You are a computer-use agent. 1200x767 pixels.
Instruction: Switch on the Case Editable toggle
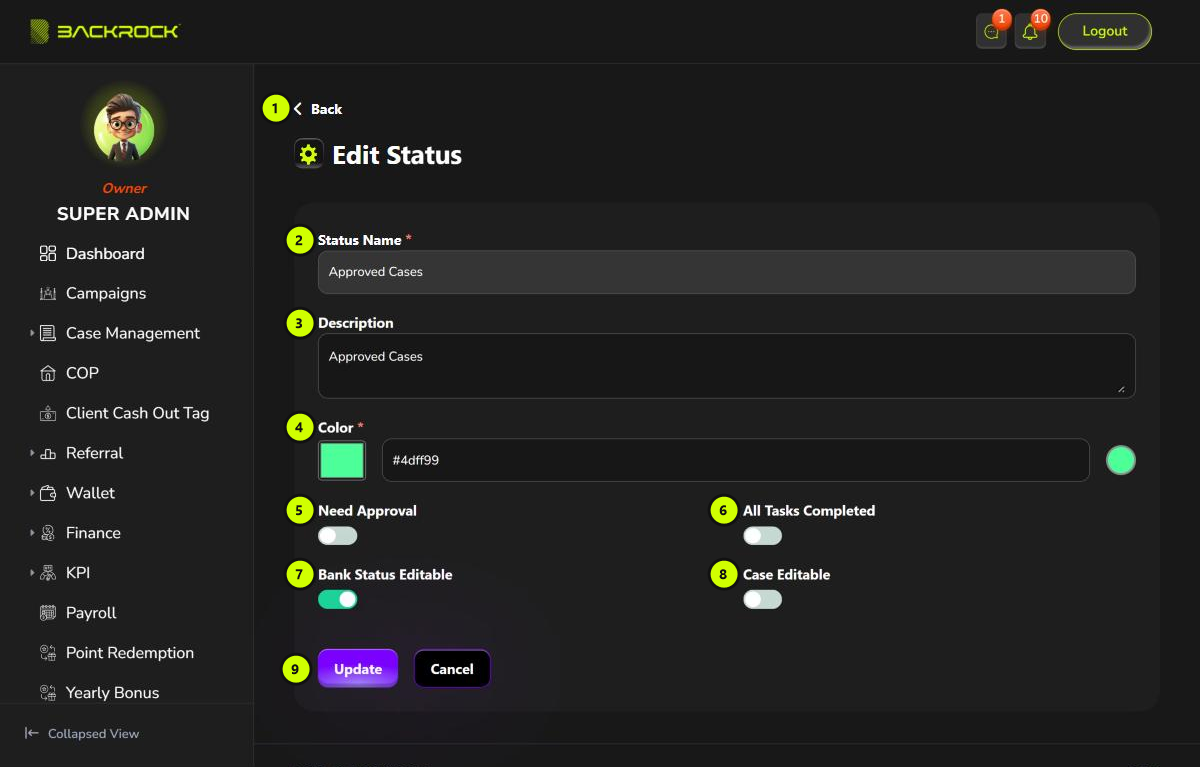[x=762, y=600]
